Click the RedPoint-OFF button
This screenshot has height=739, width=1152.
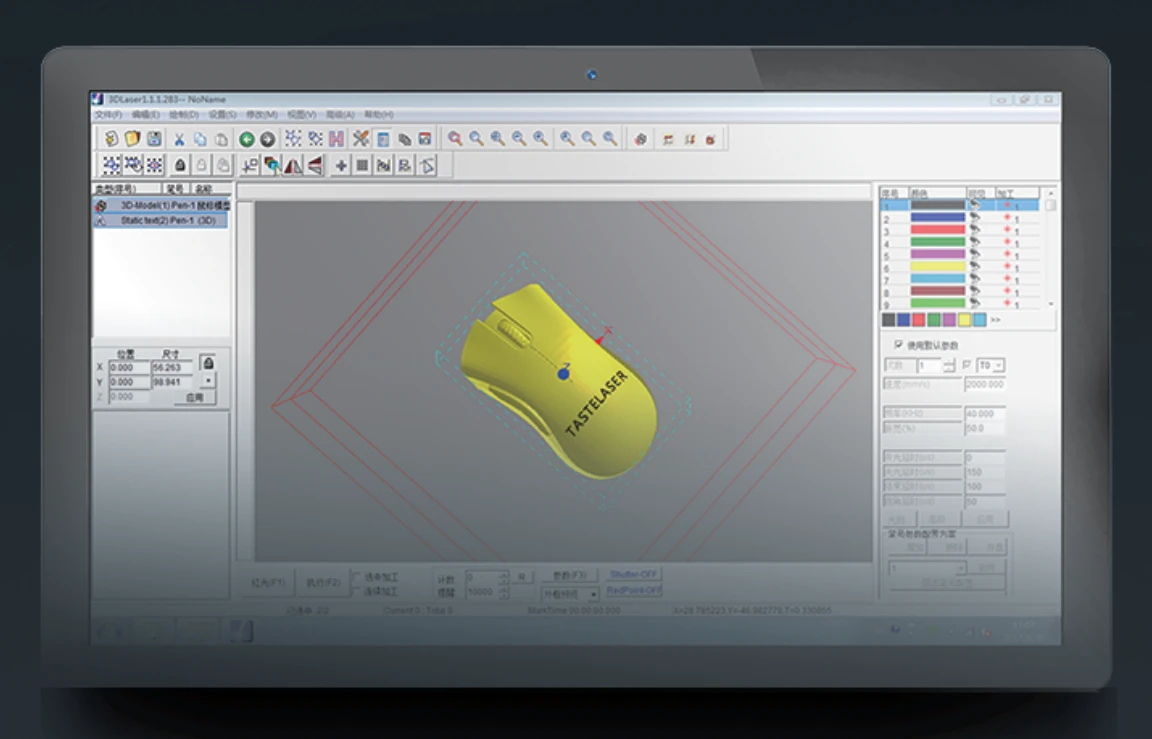pyautogui.click(x=633, y=590)
